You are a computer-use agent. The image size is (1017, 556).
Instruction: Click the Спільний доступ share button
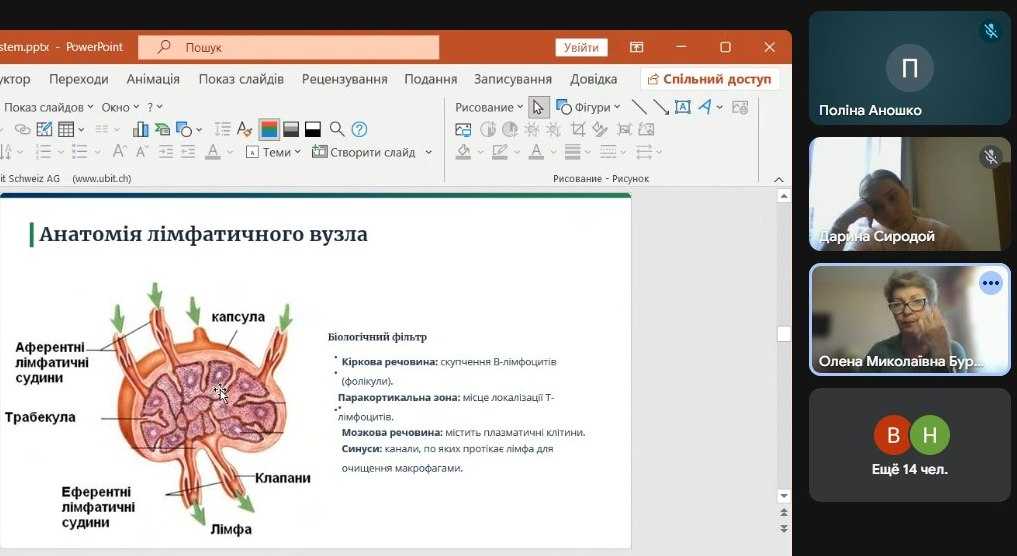click(709, 79)
